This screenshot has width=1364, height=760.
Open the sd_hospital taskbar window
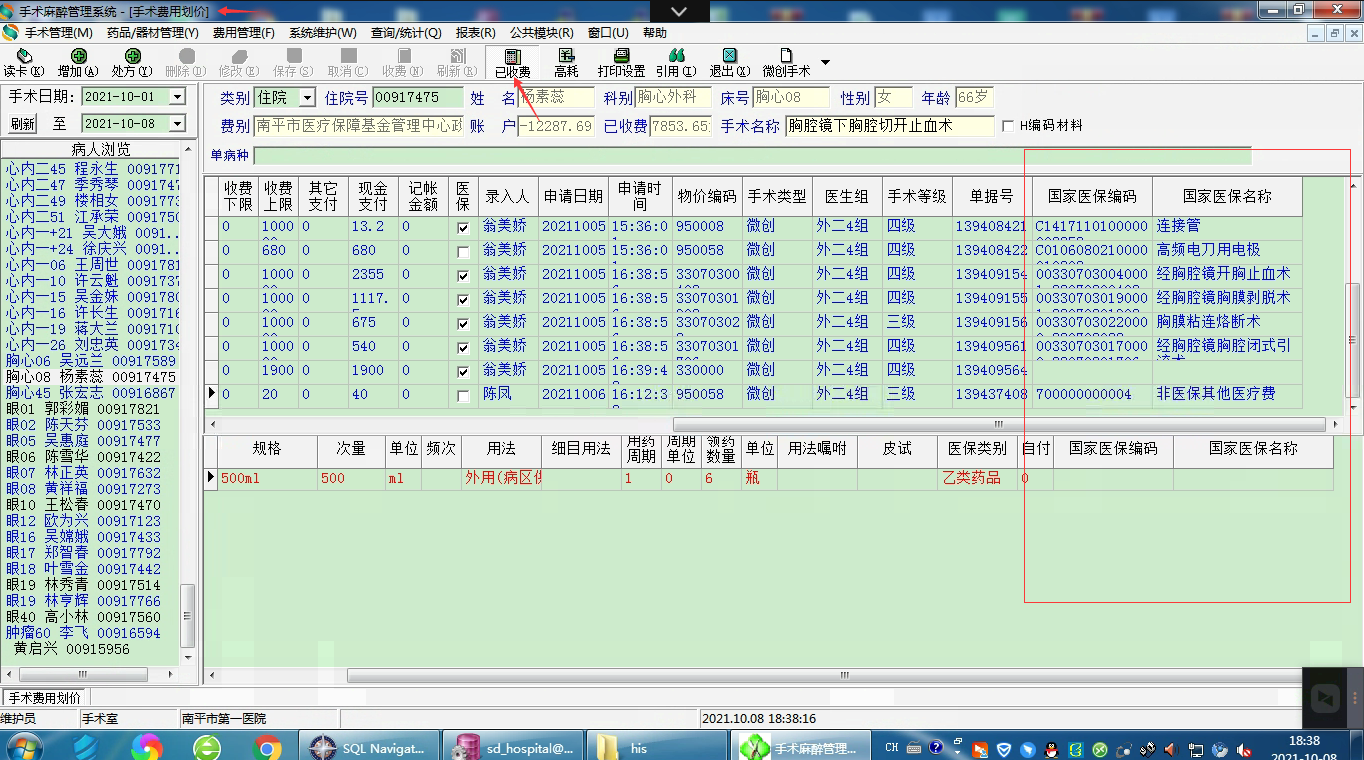coord(514,747)
